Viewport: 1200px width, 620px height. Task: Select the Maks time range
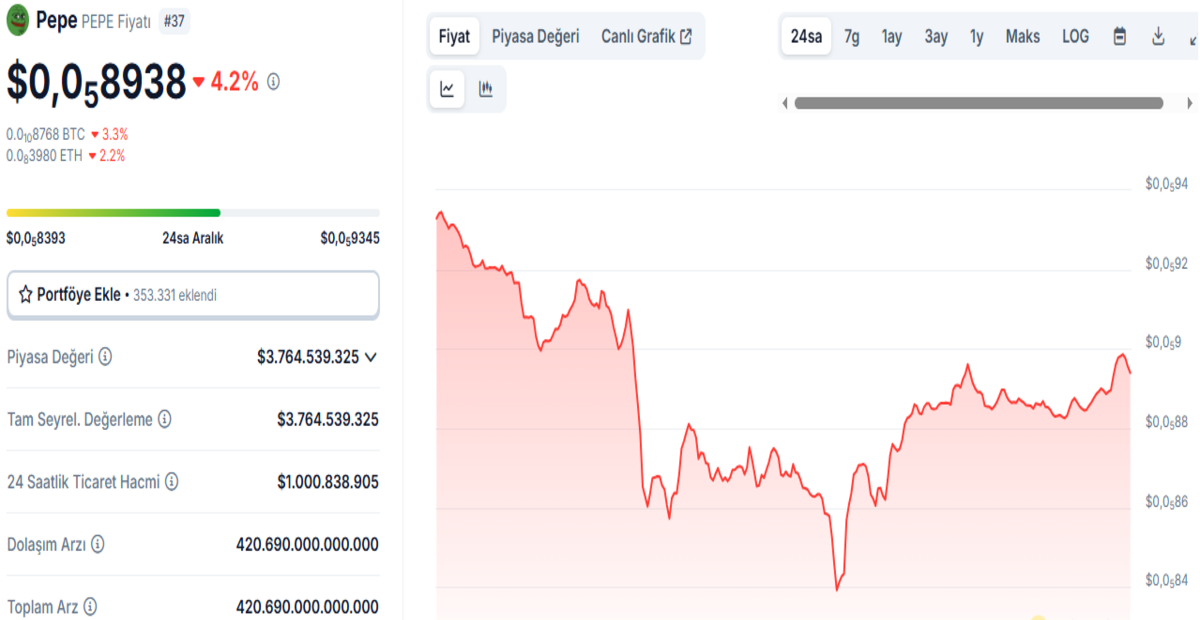tap(1023, 37)
